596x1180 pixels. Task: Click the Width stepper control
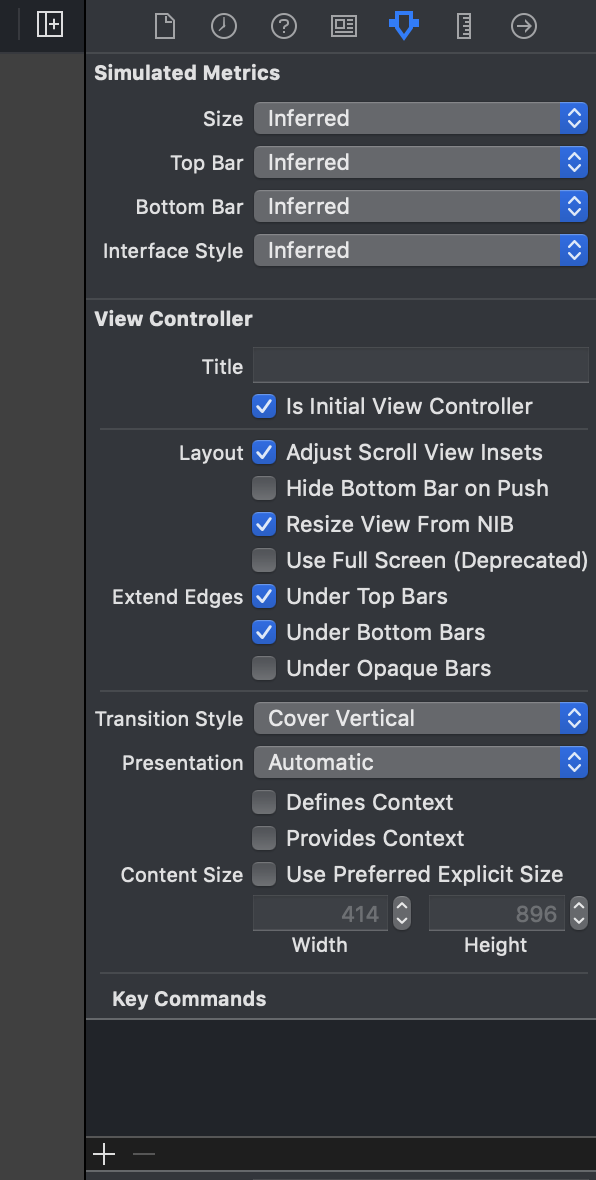(x=402, y=913)
